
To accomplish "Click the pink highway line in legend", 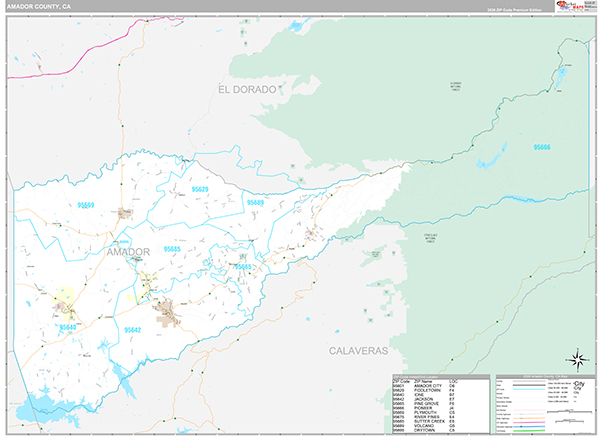I will 529,423.
